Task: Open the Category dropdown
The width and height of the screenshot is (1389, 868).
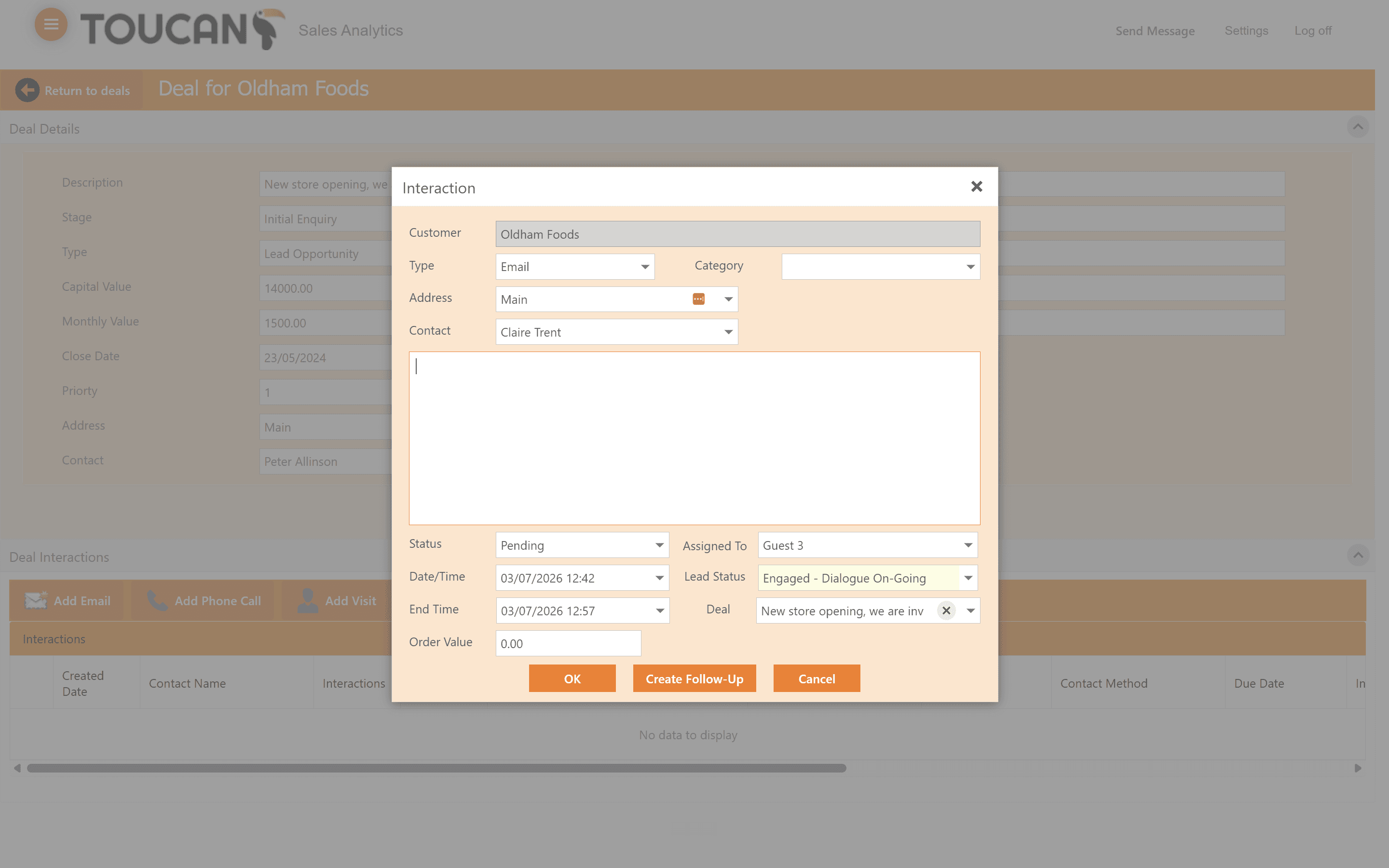Action: (970, 267)
